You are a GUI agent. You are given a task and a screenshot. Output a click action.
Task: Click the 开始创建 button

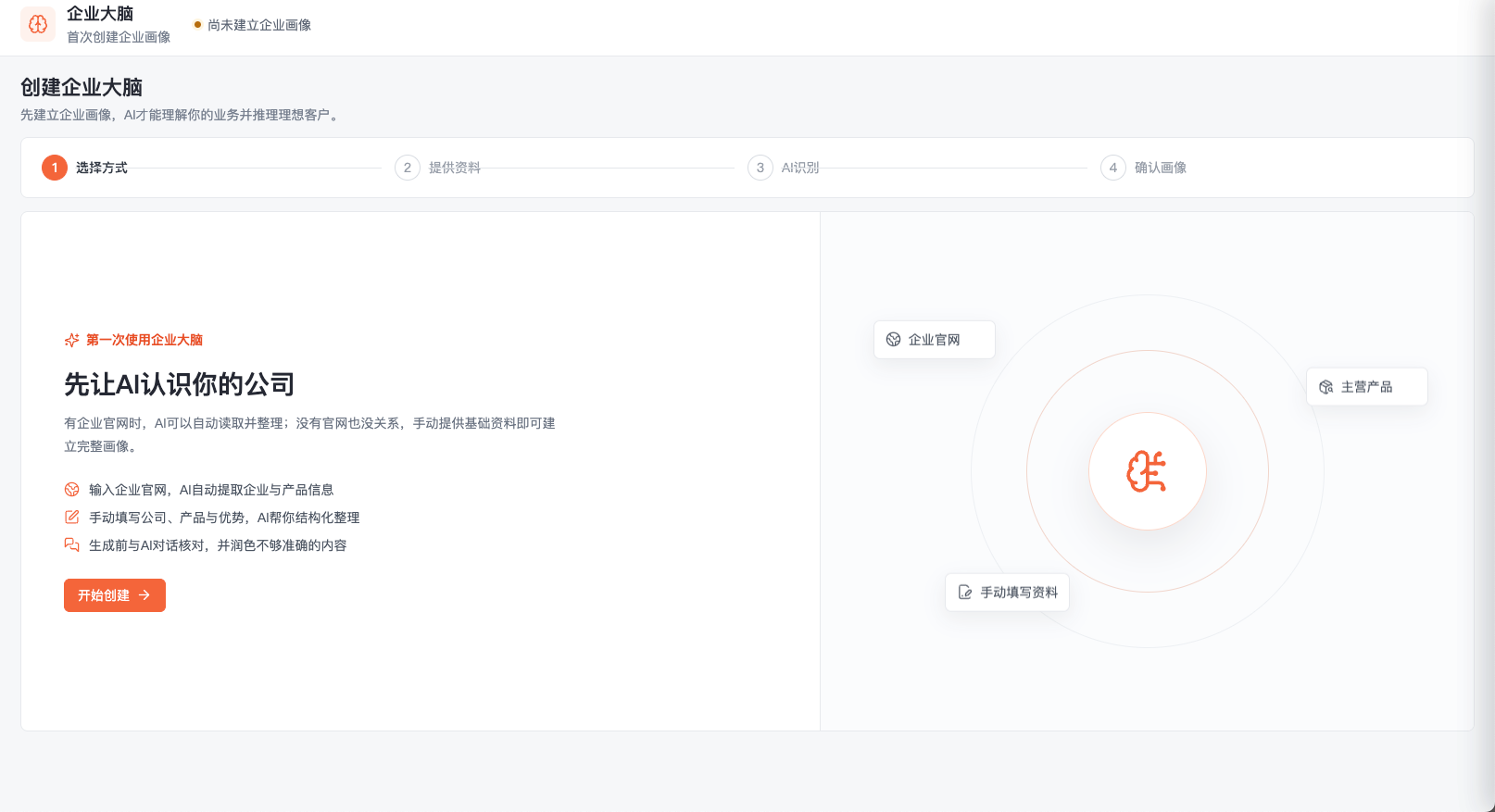coord(115,595)
